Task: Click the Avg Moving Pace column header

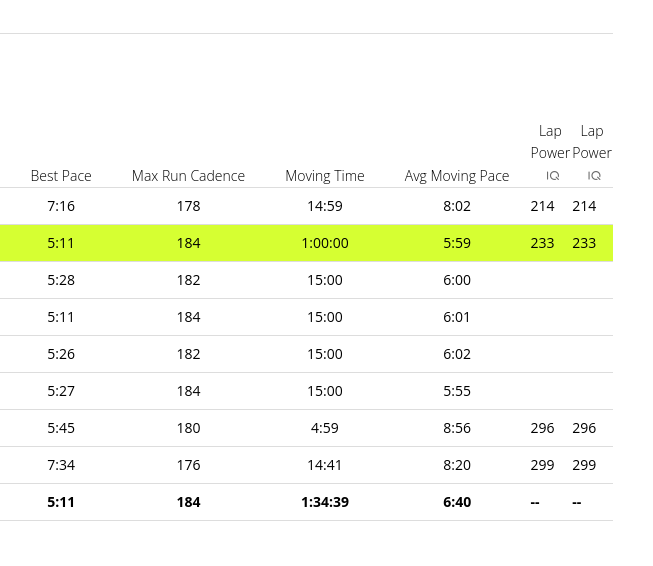Action: click(x=457, y=176)
